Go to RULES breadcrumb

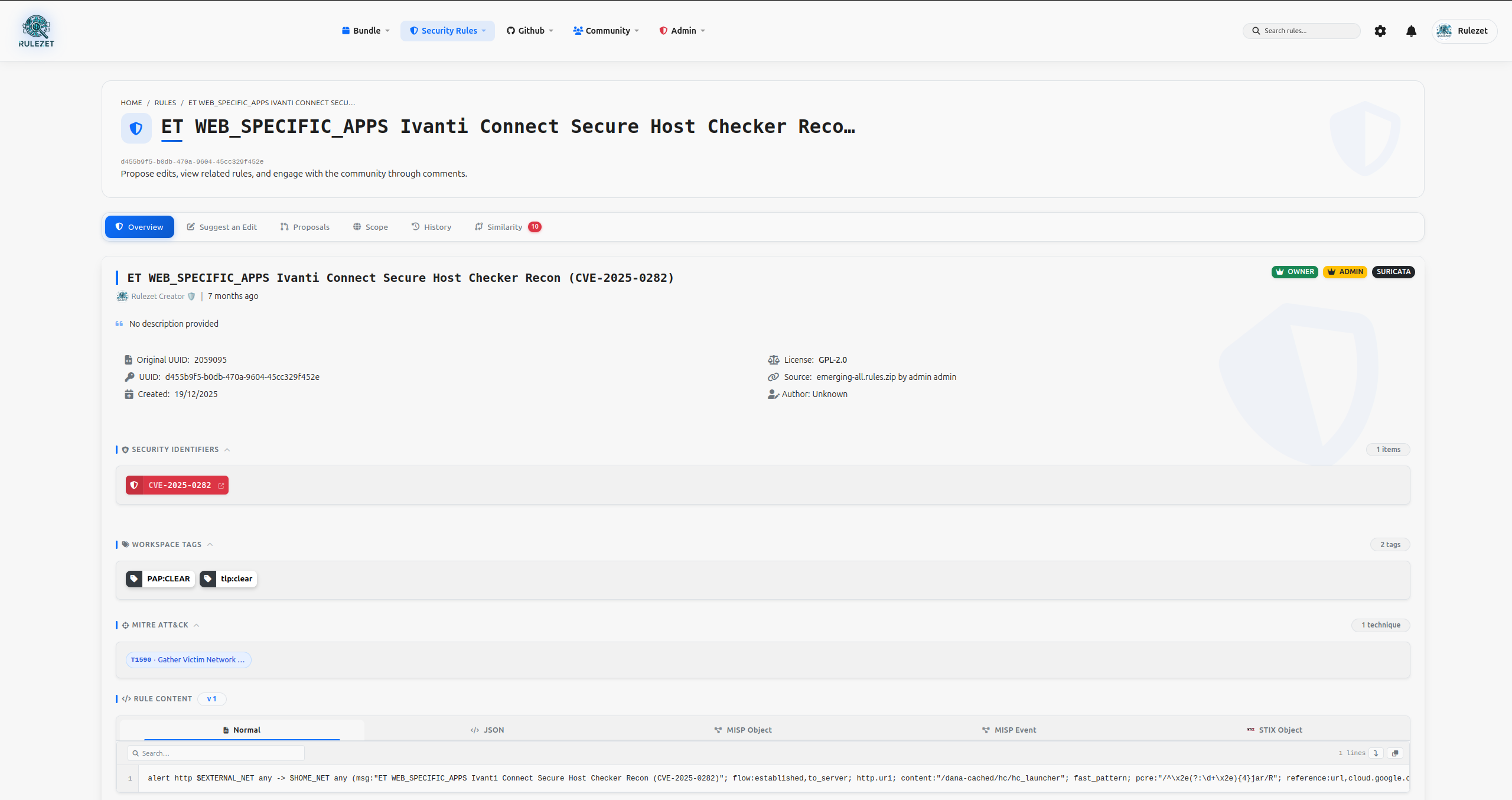[x=165, y=103]
